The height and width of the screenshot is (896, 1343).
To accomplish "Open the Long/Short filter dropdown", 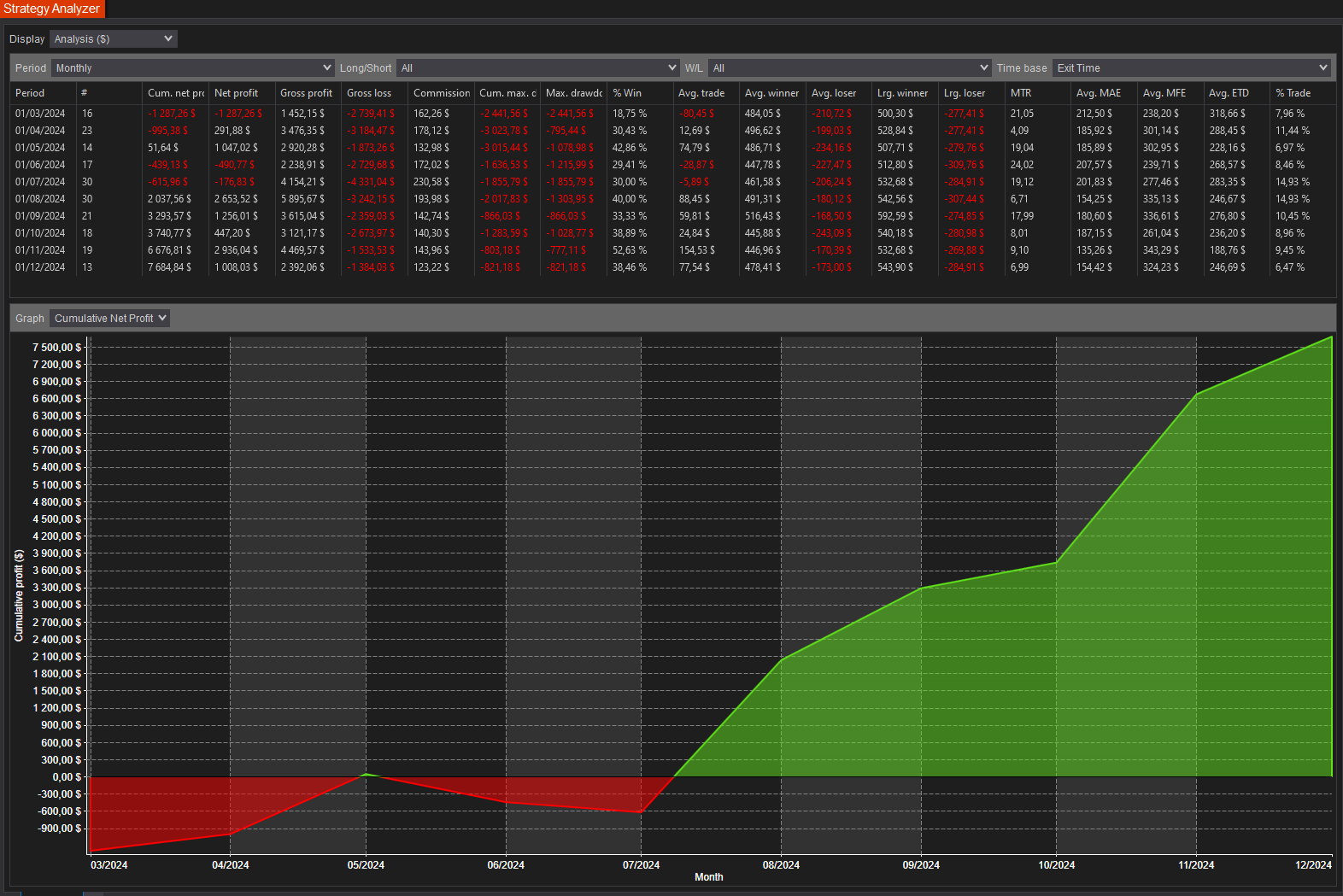I will click(x=538, y=68).
